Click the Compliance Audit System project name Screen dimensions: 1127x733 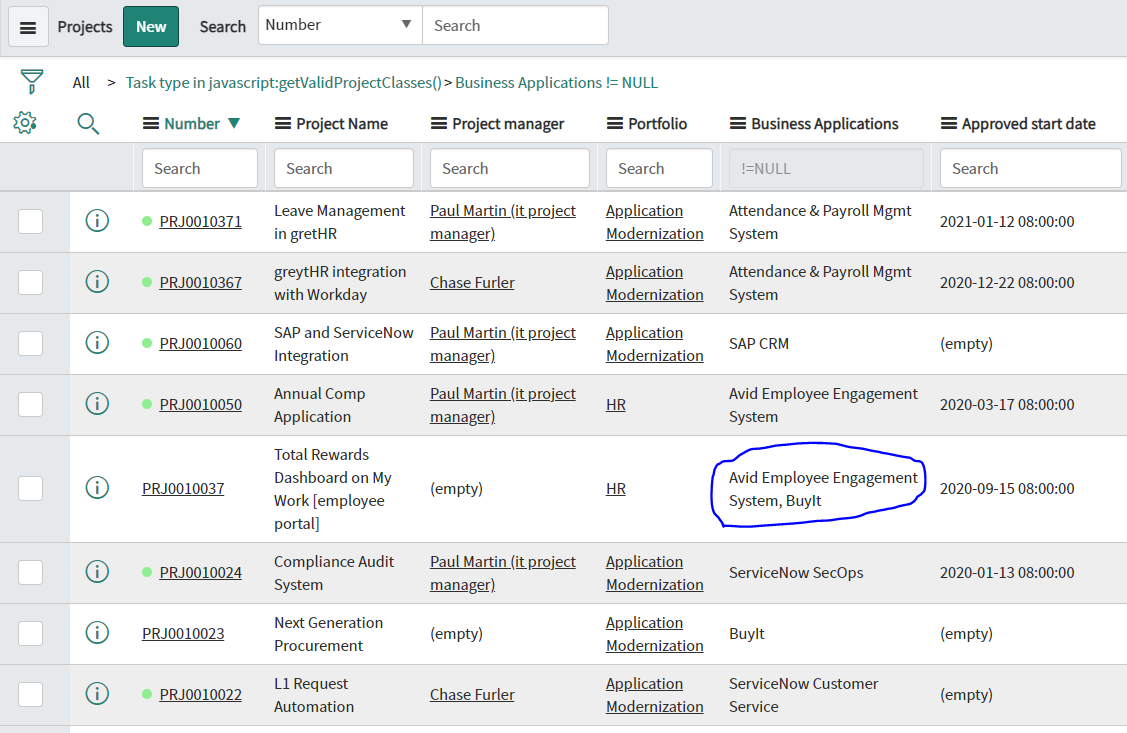click(x=334, y=573)
